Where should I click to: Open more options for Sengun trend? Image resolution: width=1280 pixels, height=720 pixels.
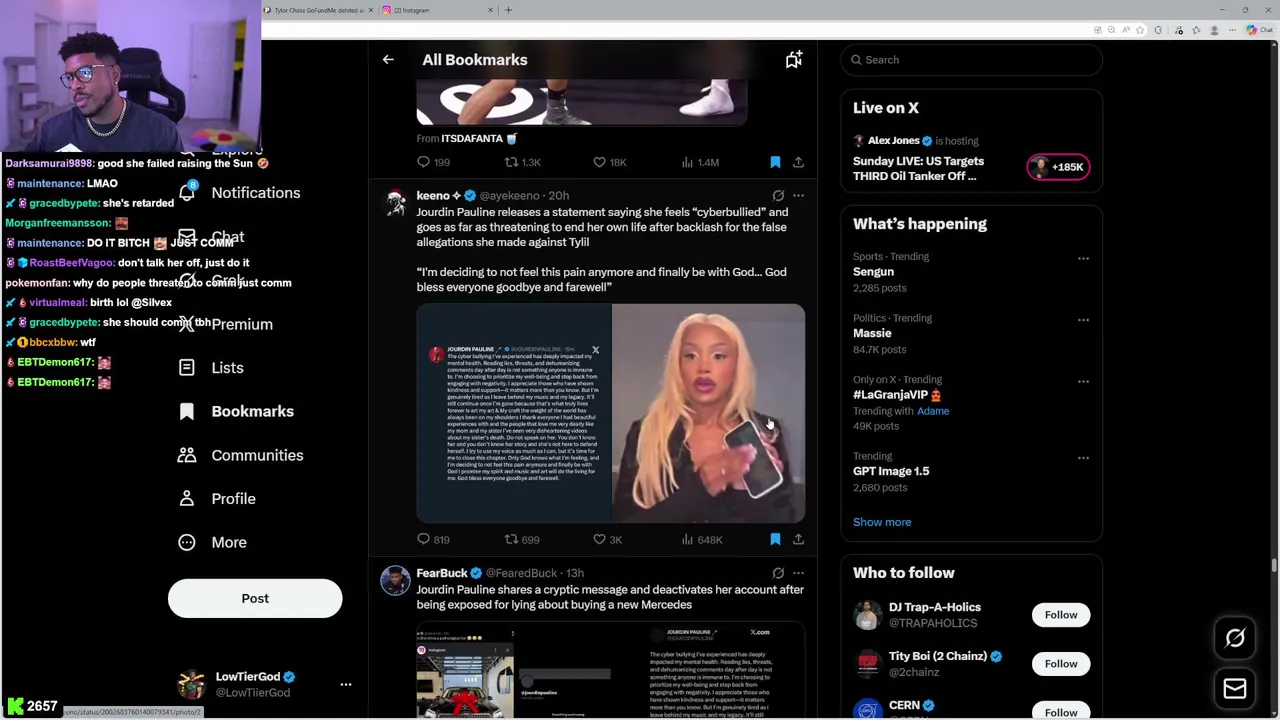click(x=1083, y=258)
